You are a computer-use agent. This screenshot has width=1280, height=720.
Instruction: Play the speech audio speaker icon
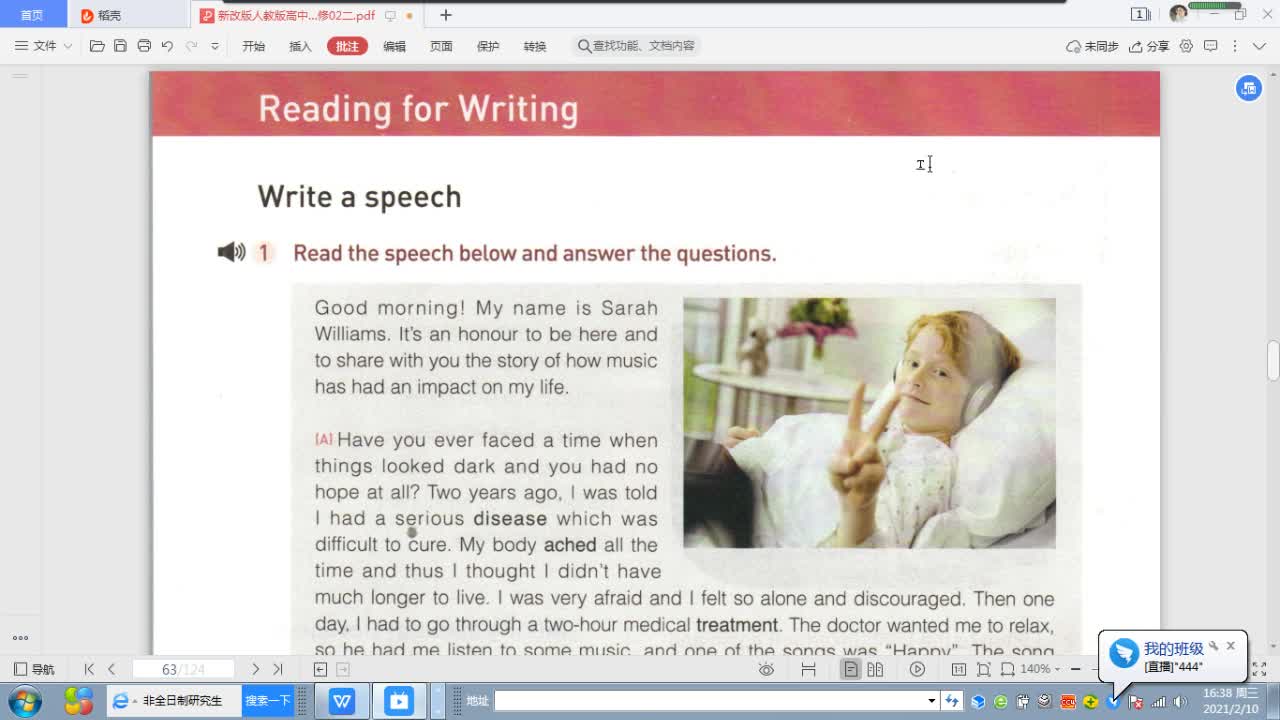coord(231,252)
